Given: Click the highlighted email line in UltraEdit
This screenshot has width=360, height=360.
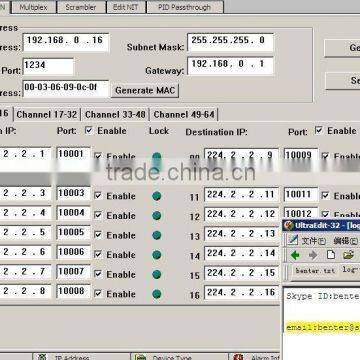Looking at the screenshot, I should pyautogui.click(x=323, y=328).
